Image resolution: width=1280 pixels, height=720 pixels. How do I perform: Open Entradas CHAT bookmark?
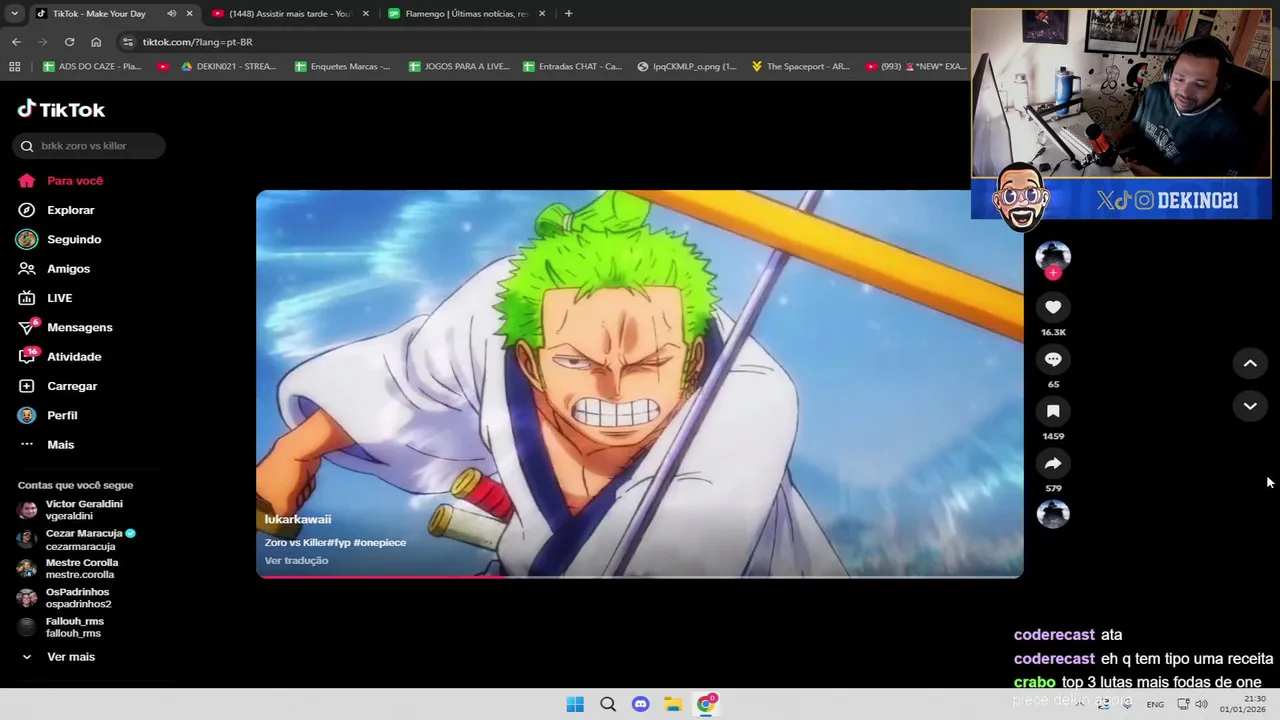pos(573,67)
